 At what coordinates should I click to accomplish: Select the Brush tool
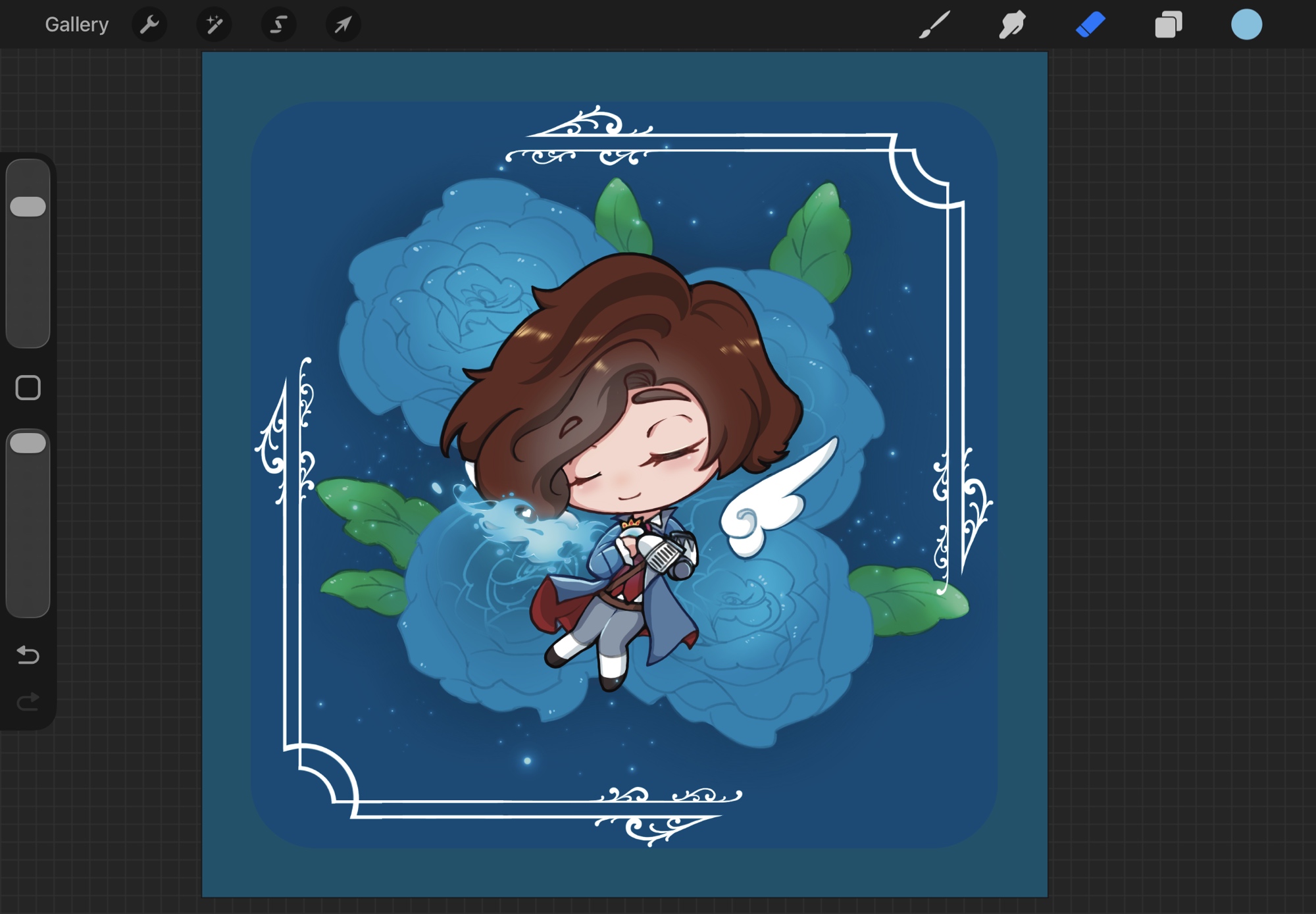tap(934, 25)
